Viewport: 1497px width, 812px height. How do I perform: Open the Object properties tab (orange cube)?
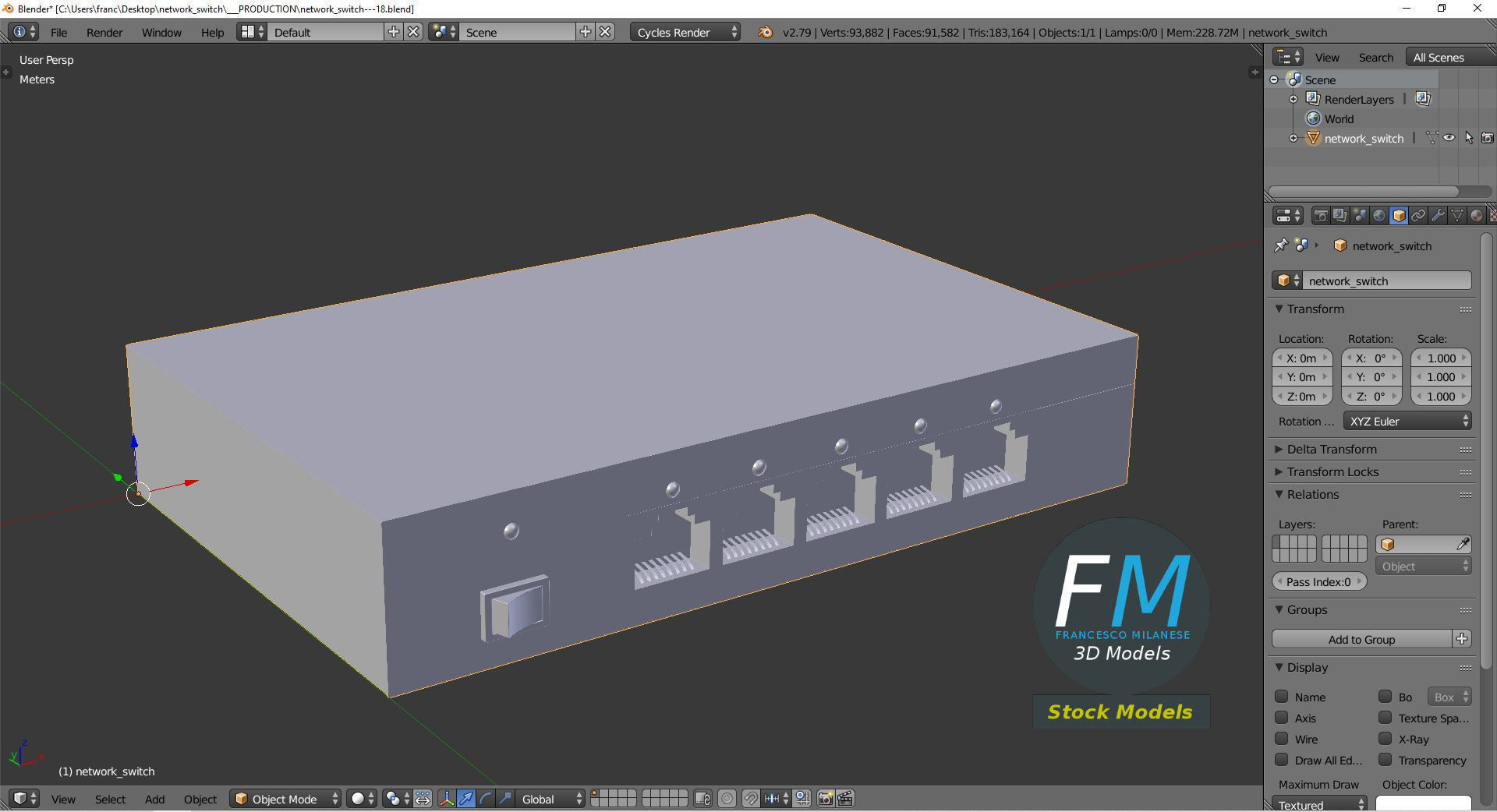[1399, 216]
